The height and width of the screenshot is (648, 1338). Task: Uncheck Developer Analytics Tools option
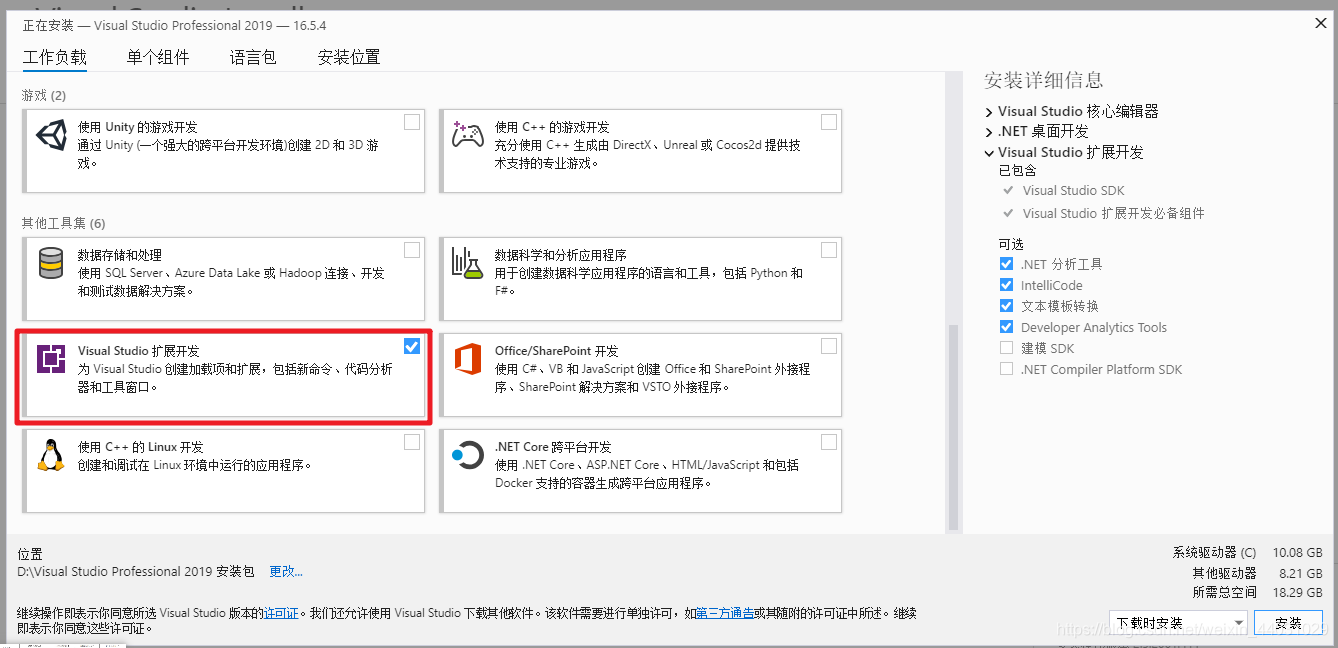1006,327
